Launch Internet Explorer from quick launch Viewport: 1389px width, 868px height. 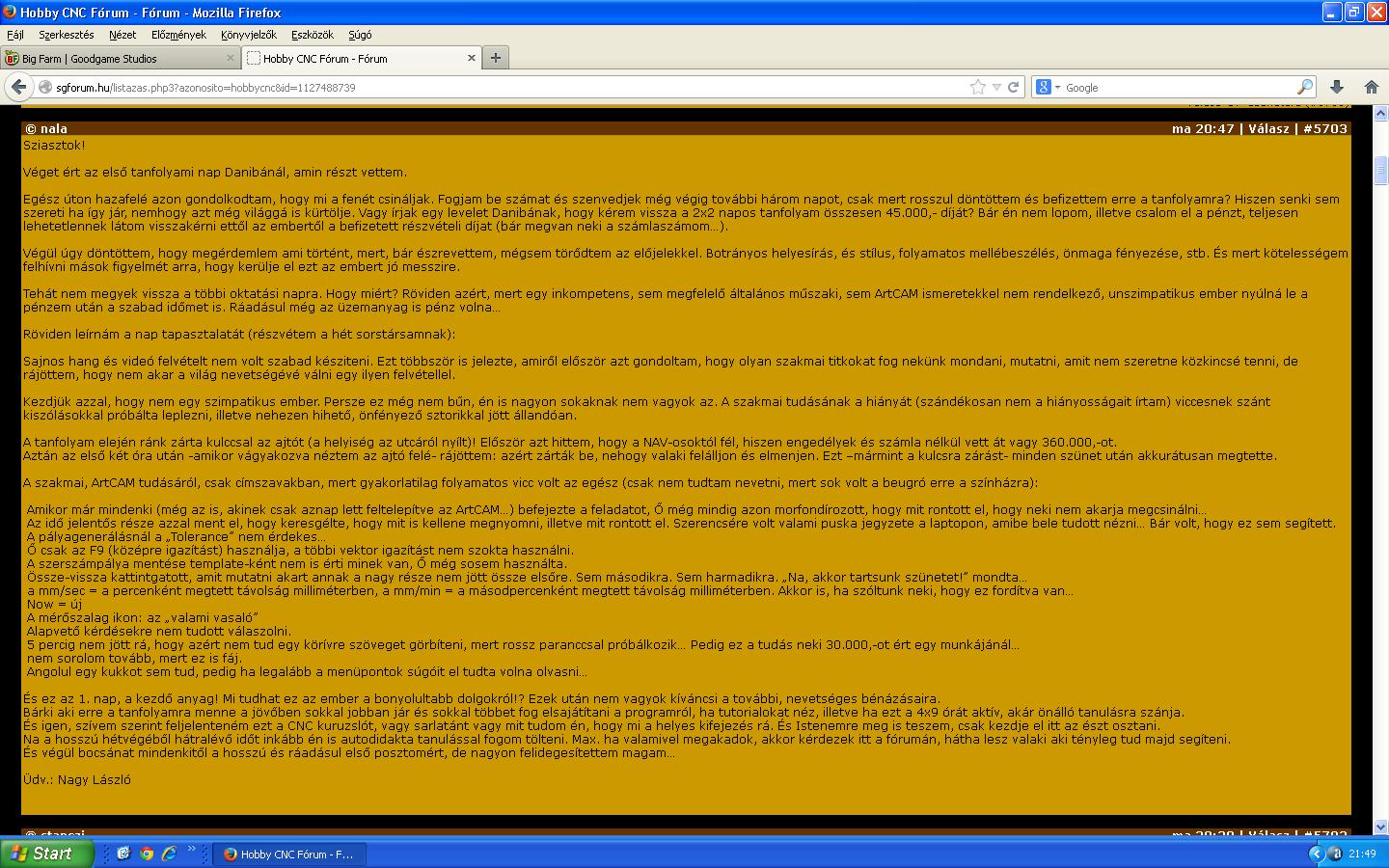(x=170, y=854)
